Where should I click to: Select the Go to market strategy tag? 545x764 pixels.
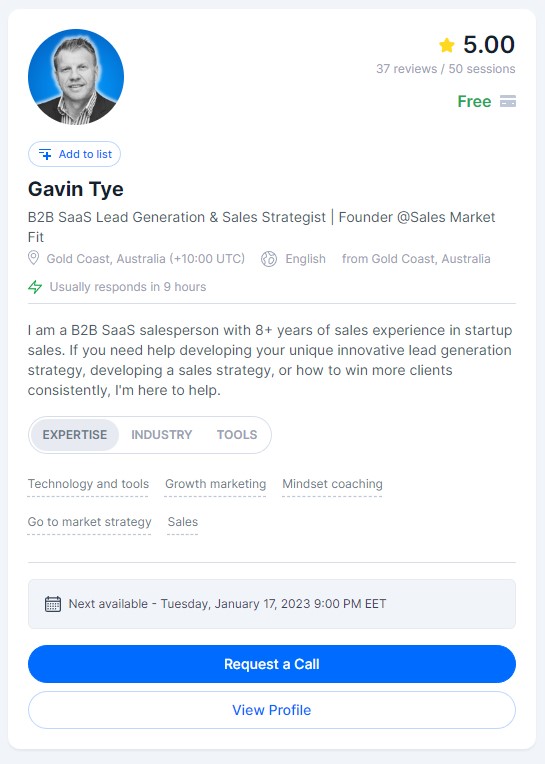pyautogui.click(x=90, y=522)
